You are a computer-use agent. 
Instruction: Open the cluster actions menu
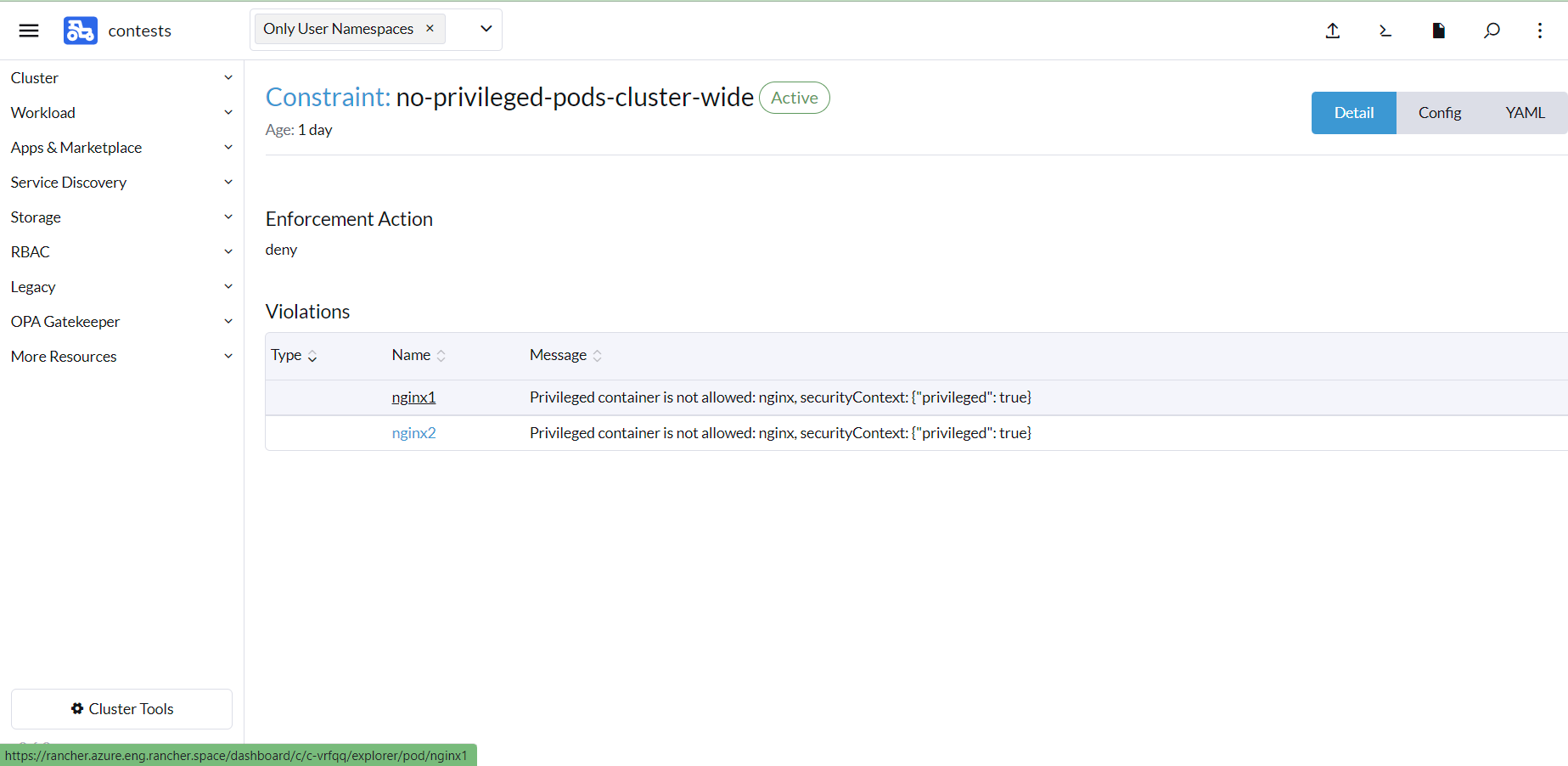pos(1540,31)
